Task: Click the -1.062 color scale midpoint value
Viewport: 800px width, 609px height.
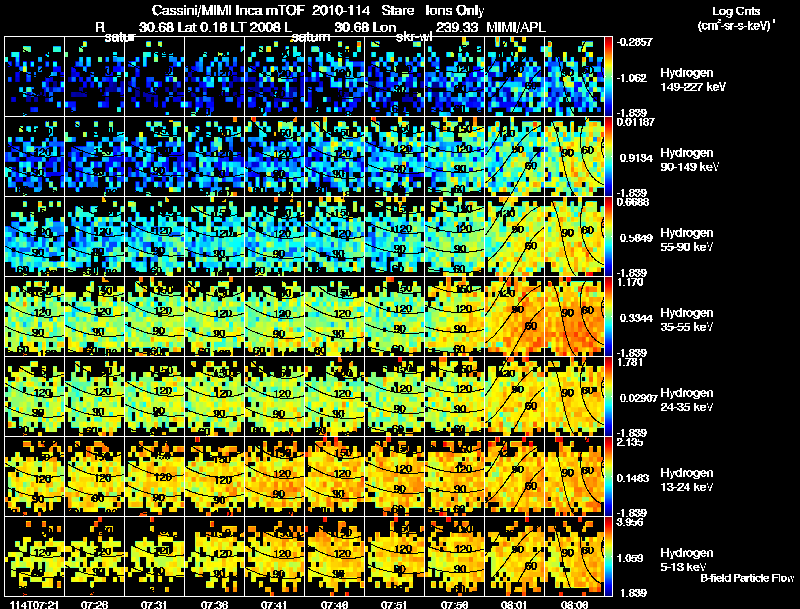Action: click(632, 78)
